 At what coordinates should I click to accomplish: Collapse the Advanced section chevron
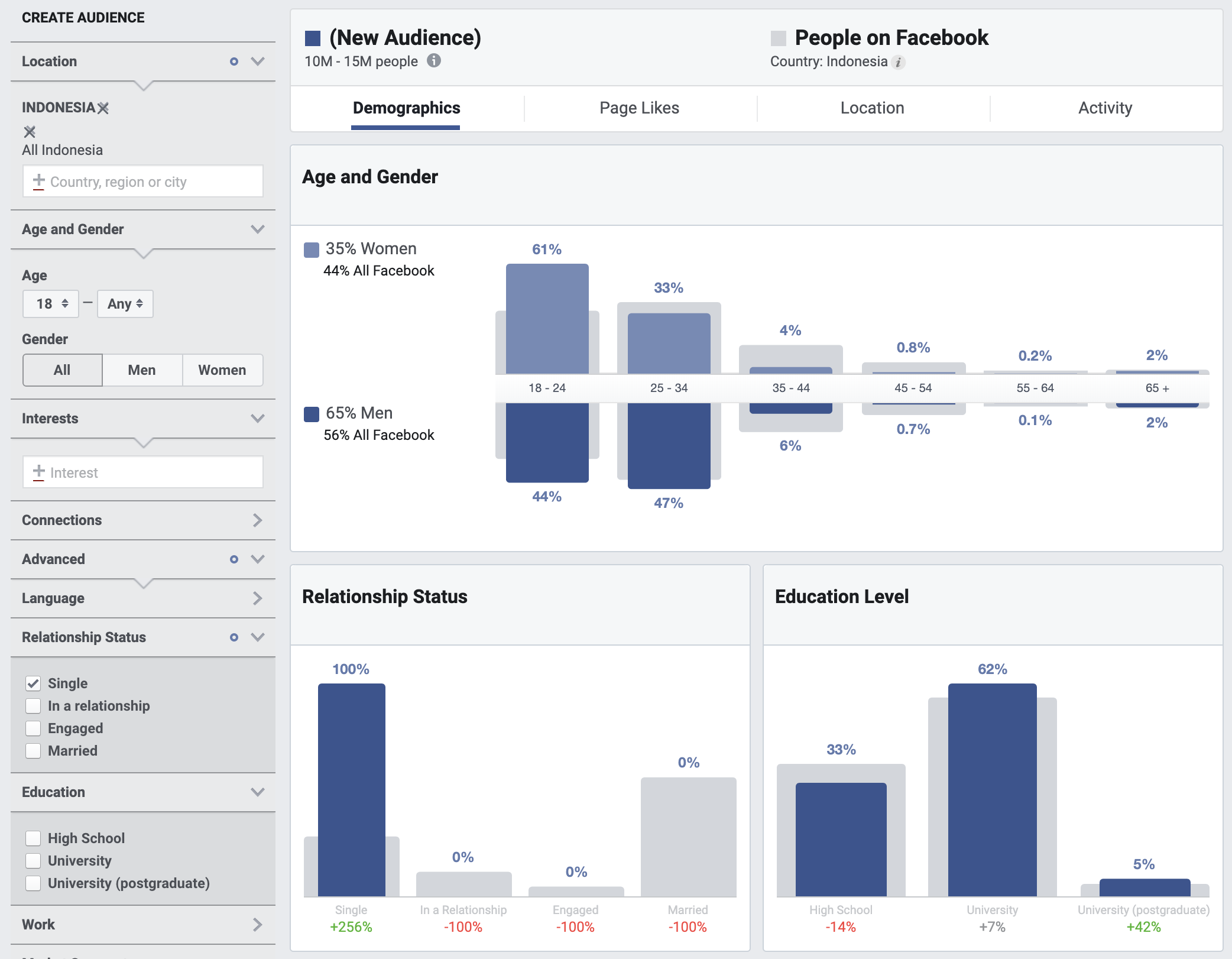pos(258,559)
